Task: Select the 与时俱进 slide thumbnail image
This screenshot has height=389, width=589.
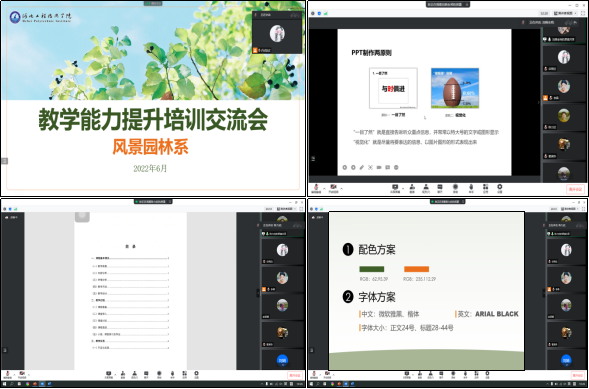Action: 393,88
